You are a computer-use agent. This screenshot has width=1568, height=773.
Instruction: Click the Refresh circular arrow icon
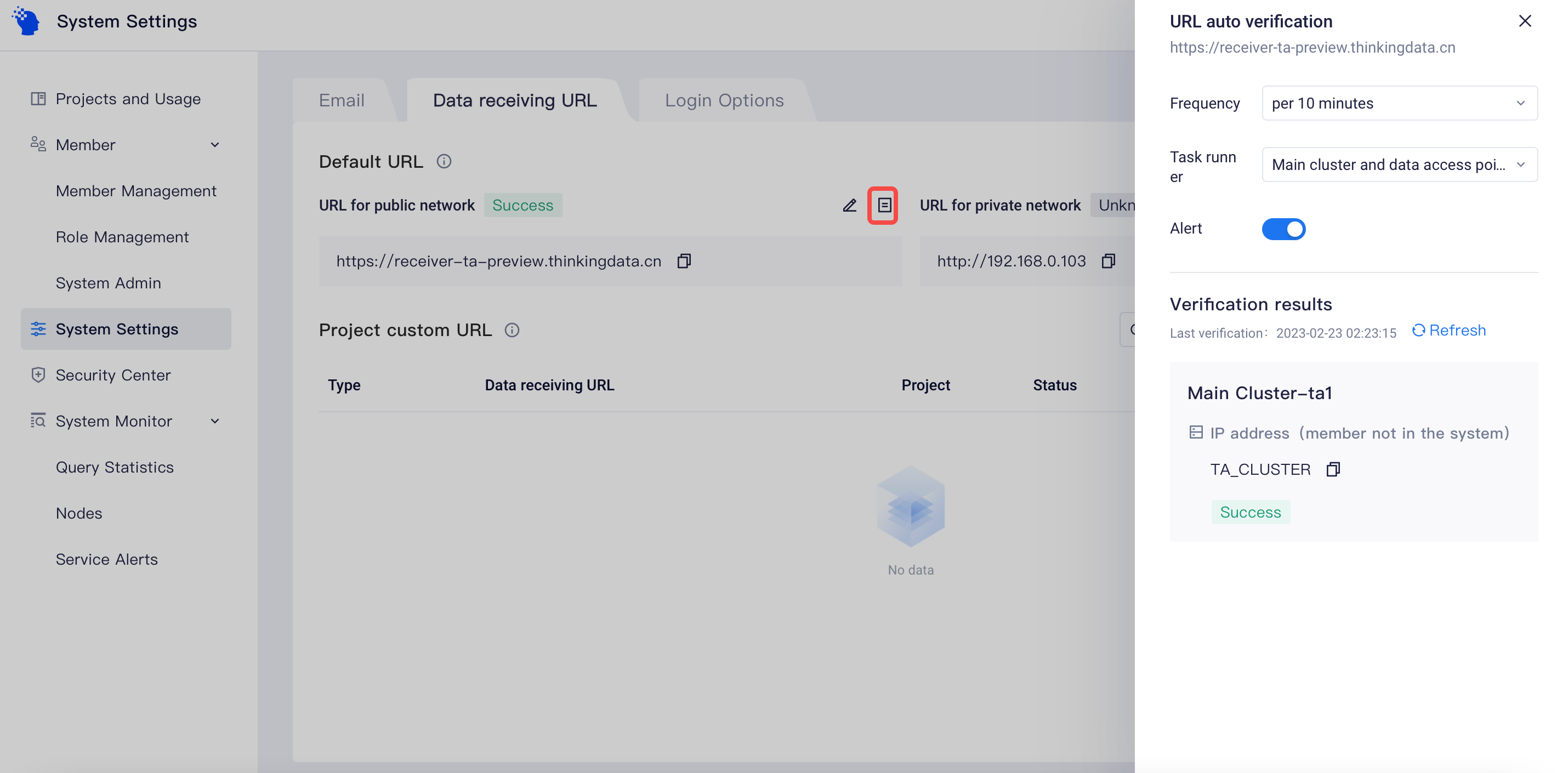pos(1418,330)
